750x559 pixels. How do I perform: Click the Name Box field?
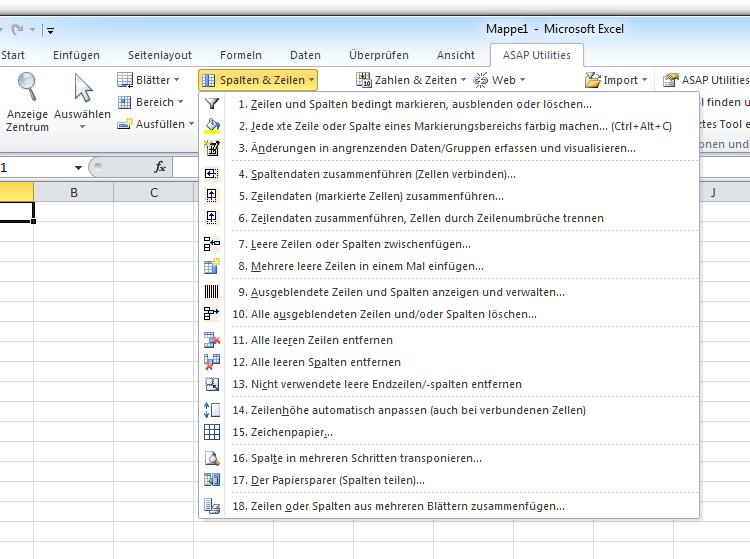pos(36,167)
